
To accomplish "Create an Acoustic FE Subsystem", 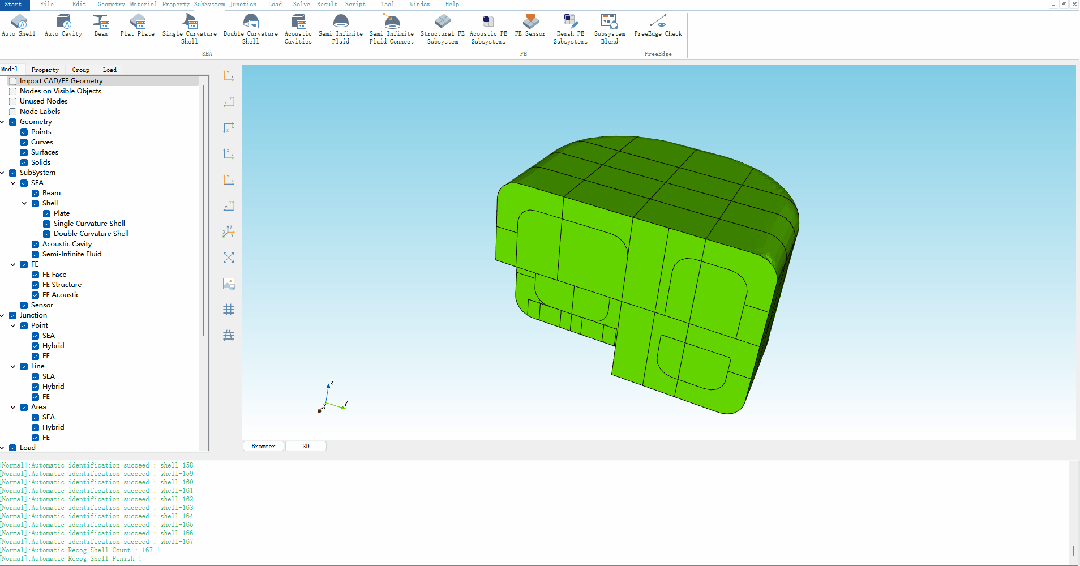I will [488, 30].
